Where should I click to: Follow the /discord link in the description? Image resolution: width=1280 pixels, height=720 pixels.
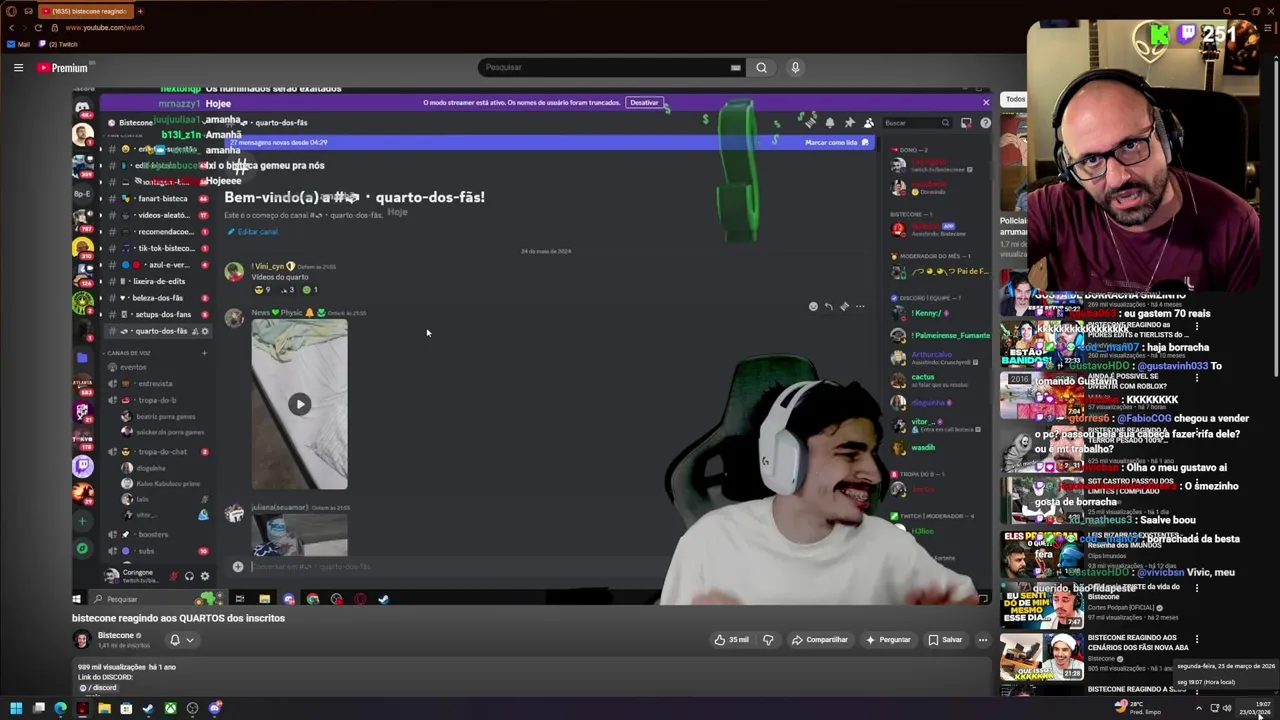pyautogui.click(x=98, y=688)
